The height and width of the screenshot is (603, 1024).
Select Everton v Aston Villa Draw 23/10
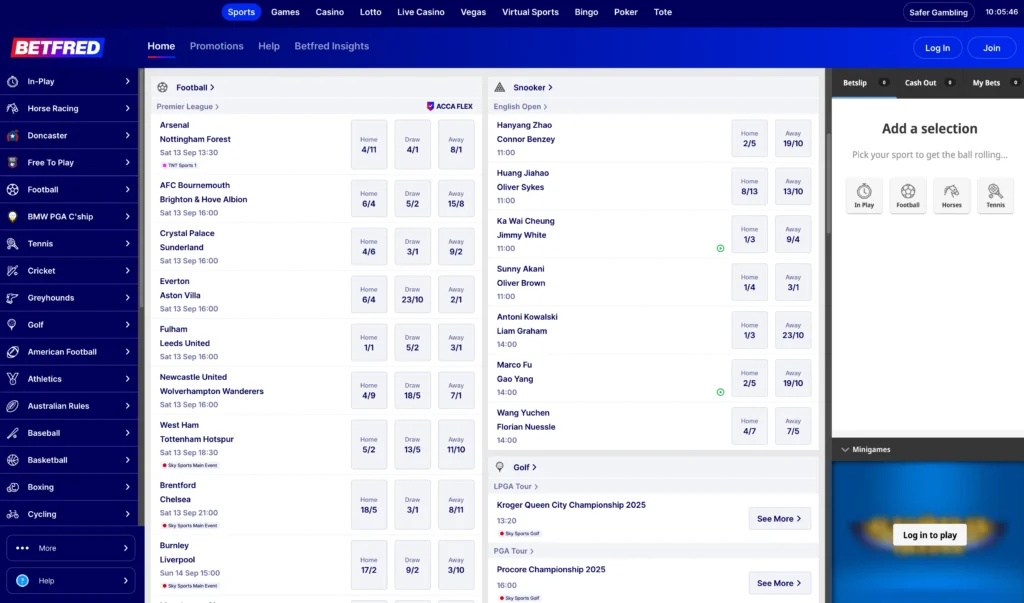pyautogui.click(x=412, y=295)
